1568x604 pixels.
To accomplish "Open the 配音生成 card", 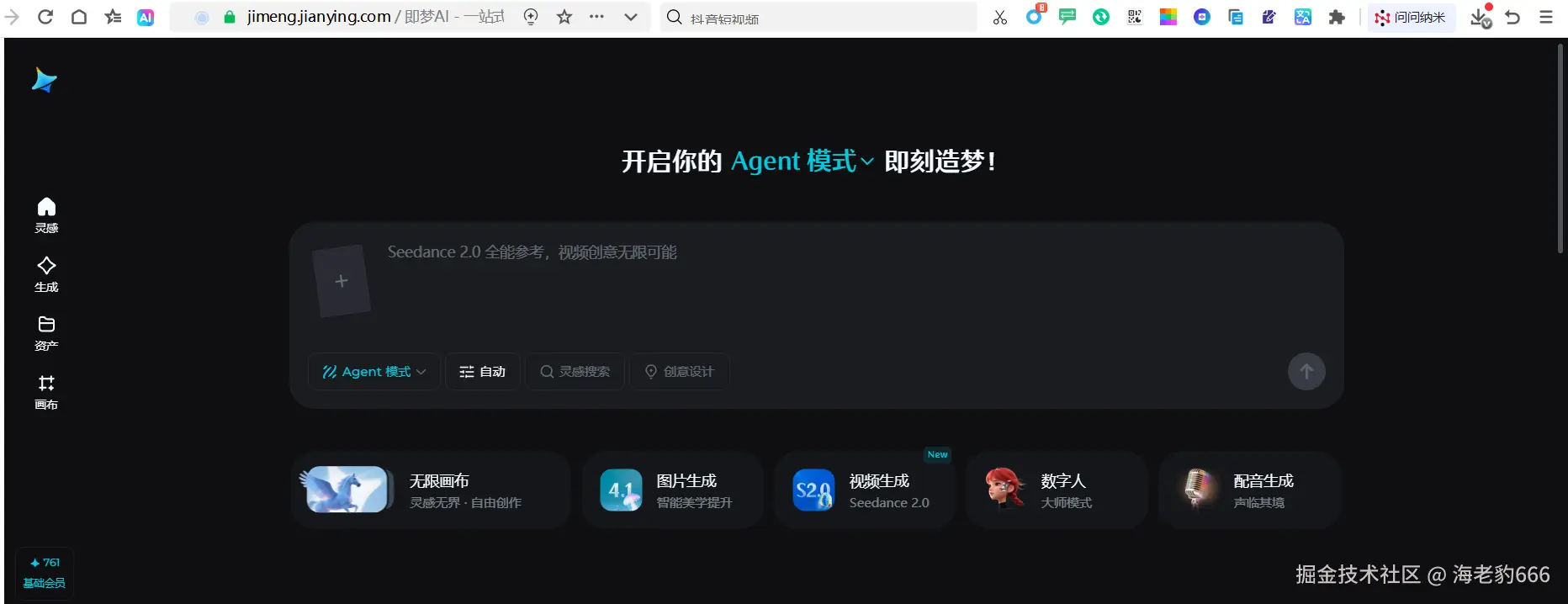I will (x=1249, y=490).
